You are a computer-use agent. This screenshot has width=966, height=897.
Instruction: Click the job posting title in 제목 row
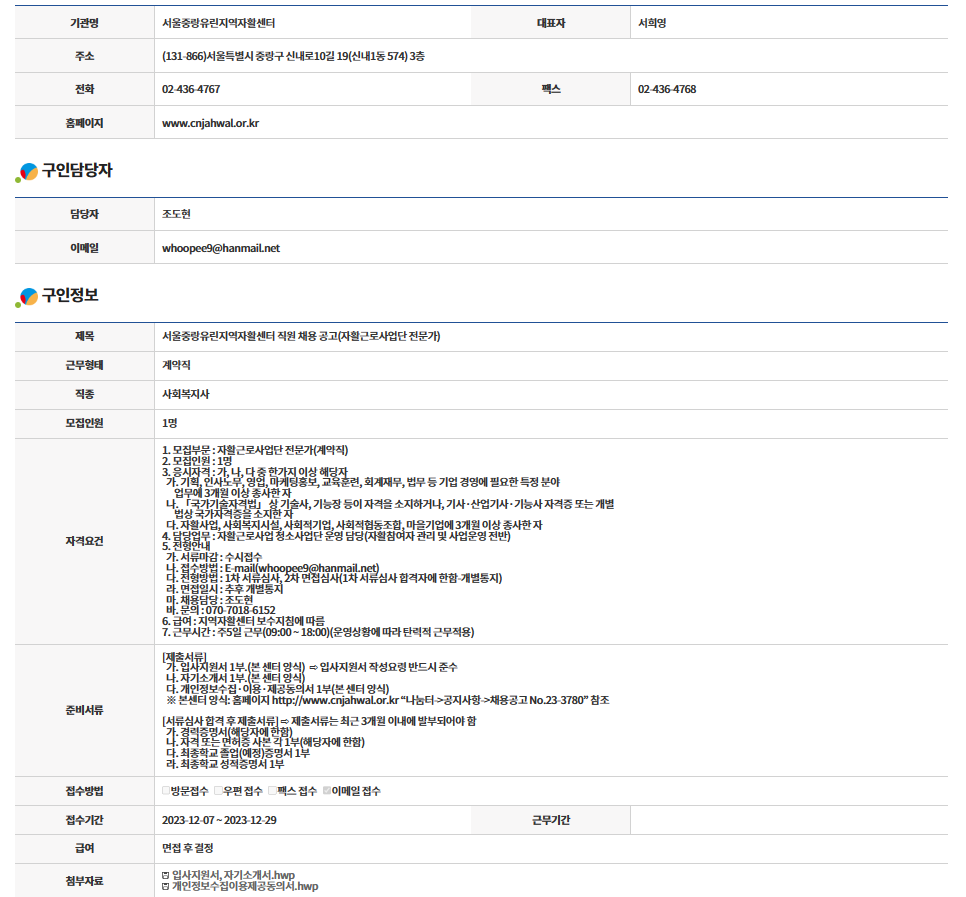coord(301,335)
